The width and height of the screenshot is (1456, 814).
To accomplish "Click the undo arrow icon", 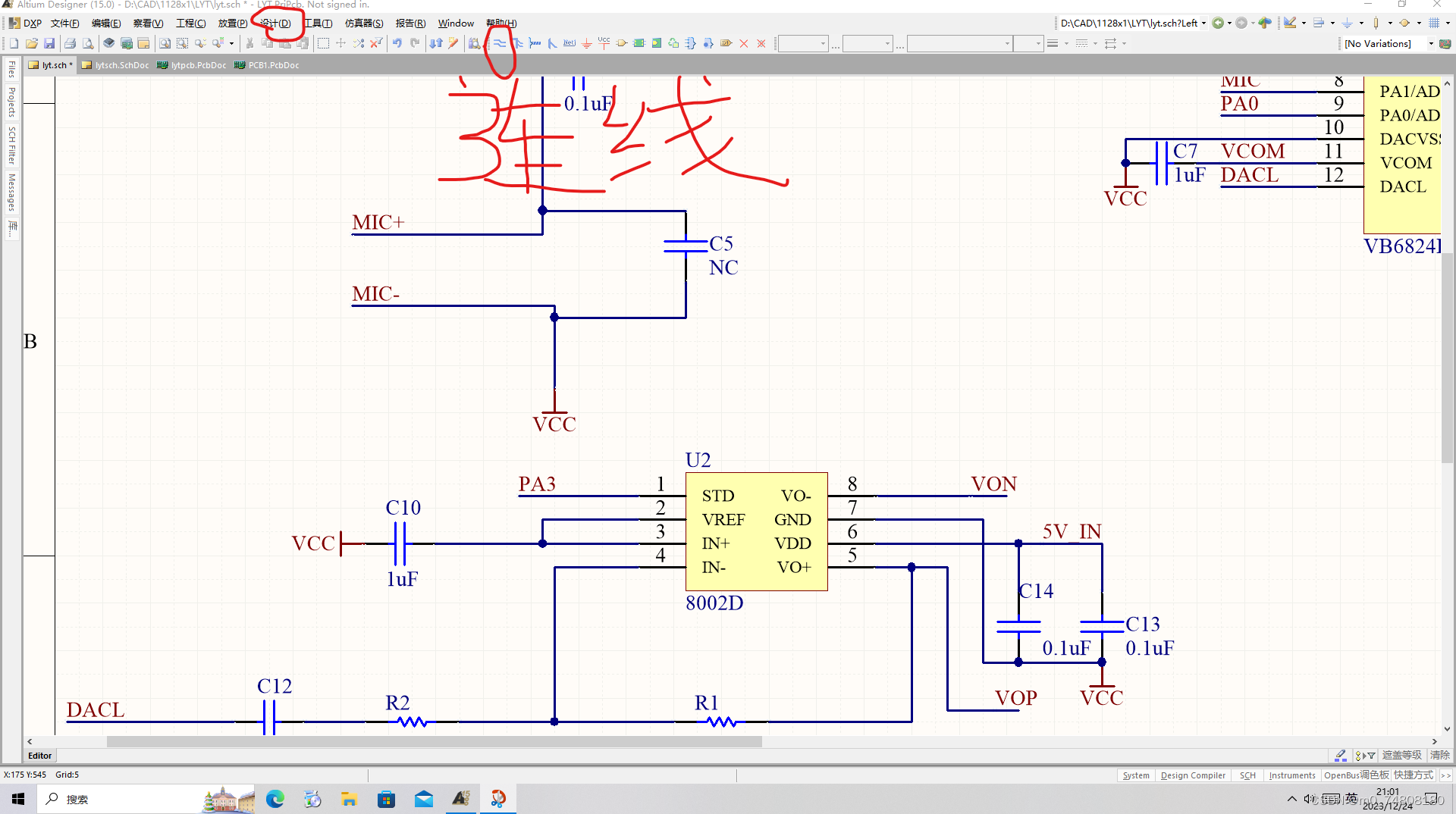I will click(397, 43).
